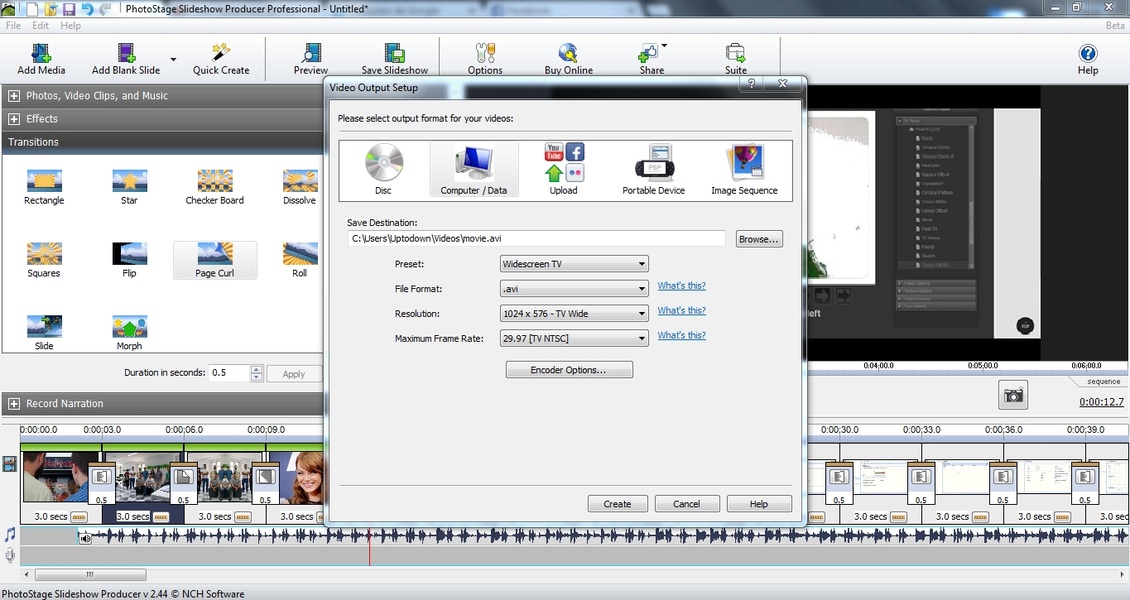
Task: Click the woman portrait slide thumbnail
Action: coord(303,477)
